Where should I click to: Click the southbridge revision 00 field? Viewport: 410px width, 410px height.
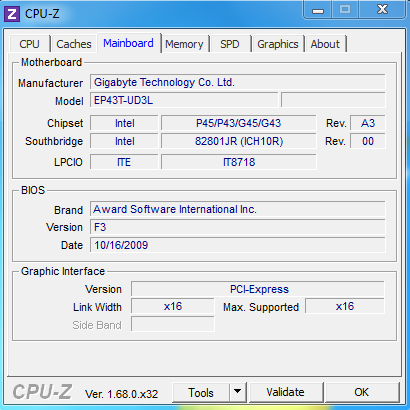pyautogui.click(x=368, y=141)
